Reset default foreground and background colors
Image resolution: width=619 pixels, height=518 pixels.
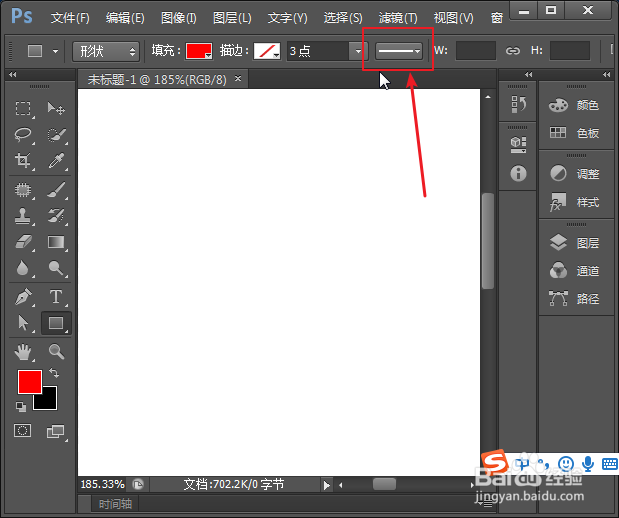[21, 407]
